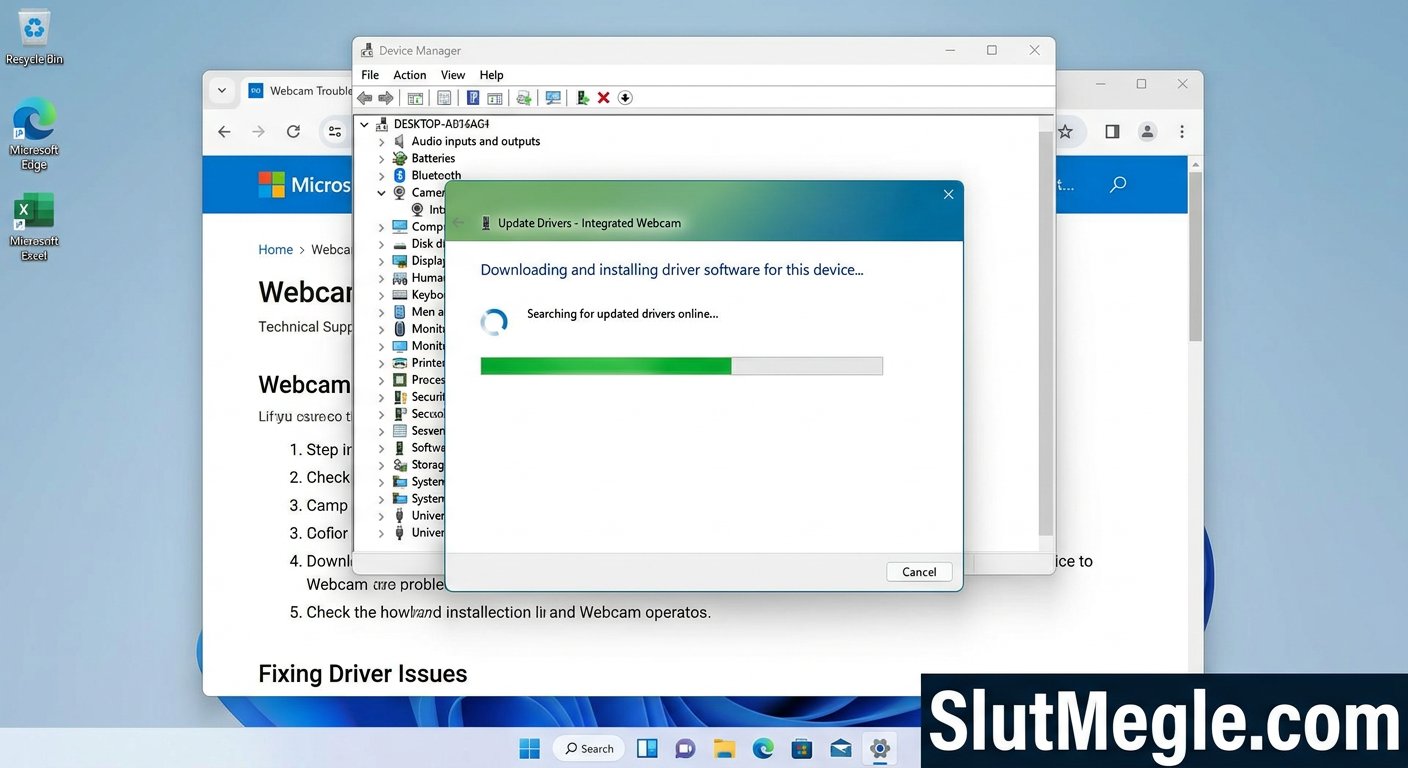Click the Home breadcrumb link on the webpage
1408x768 pixels.
pos(276,250)
